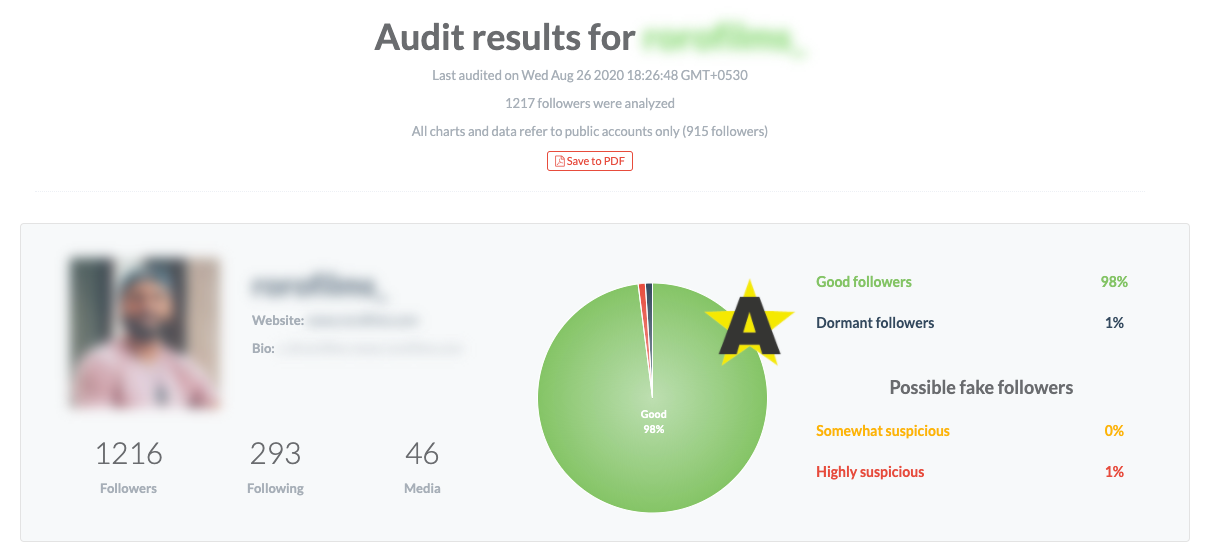The height and width of the screenshot is (555, 1210).
Task: Click the PDF file icon
Action: click(x=559, y=161)
